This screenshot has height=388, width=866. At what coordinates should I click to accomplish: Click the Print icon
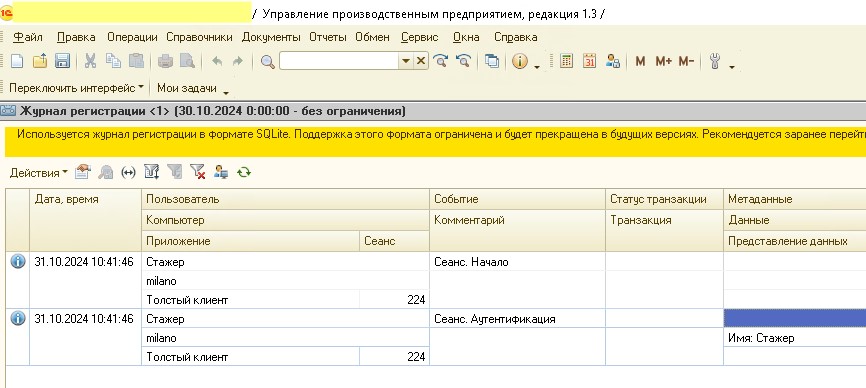165,61
